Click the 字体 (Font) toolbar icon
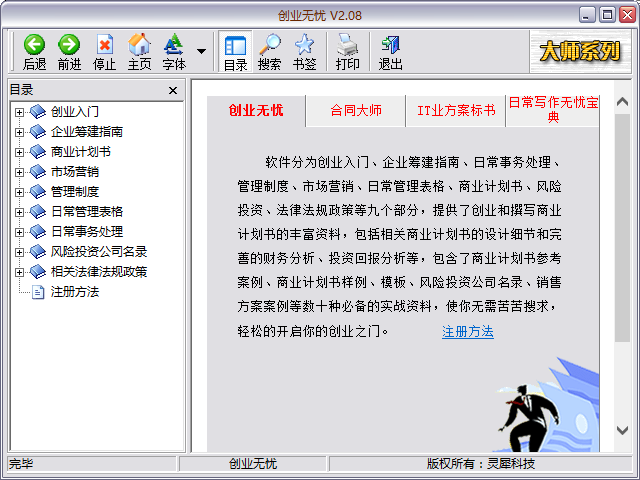 point(174,51)
